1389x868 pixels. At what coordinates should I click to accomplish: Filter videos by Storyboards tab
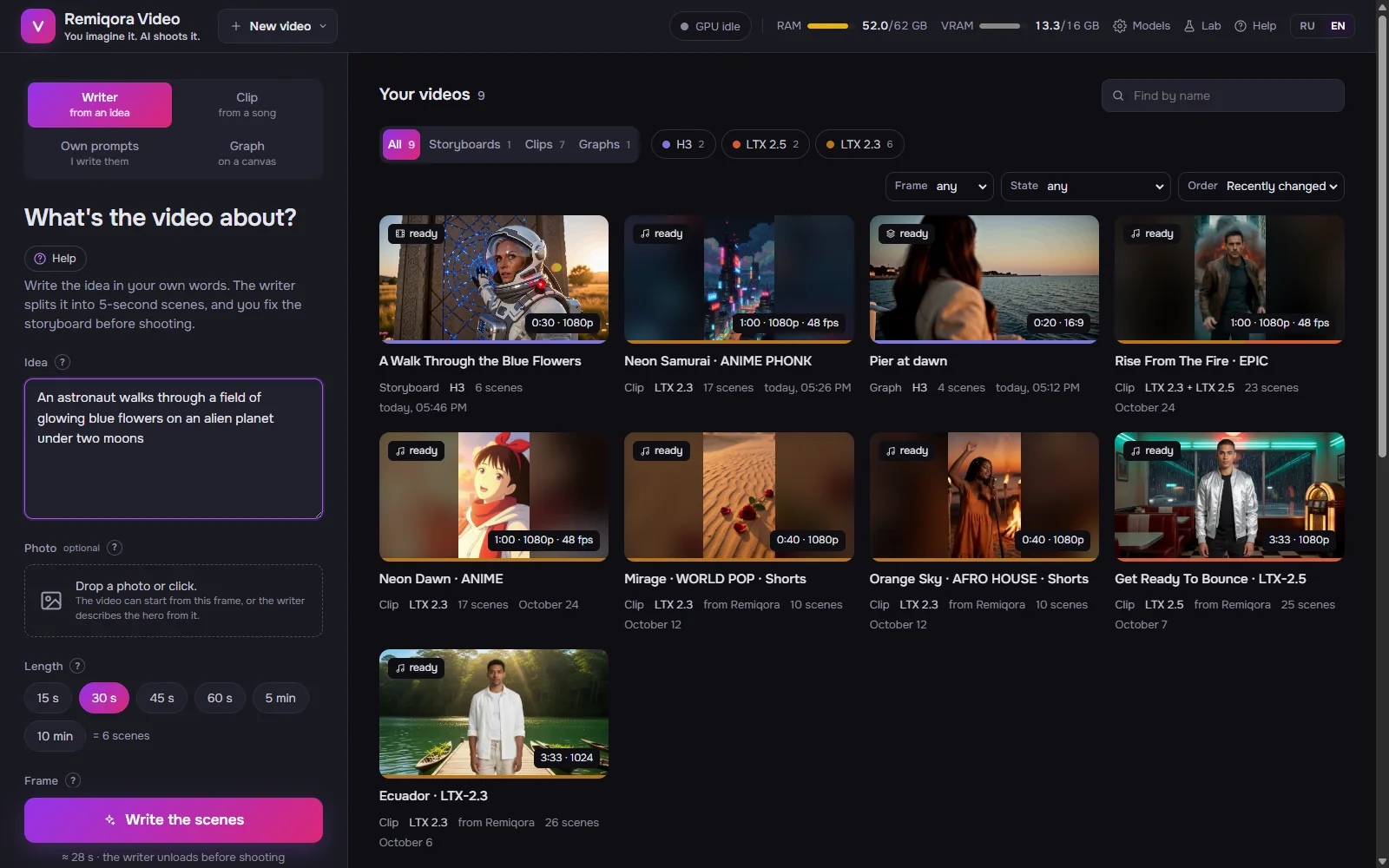click(x=470, y=144)
